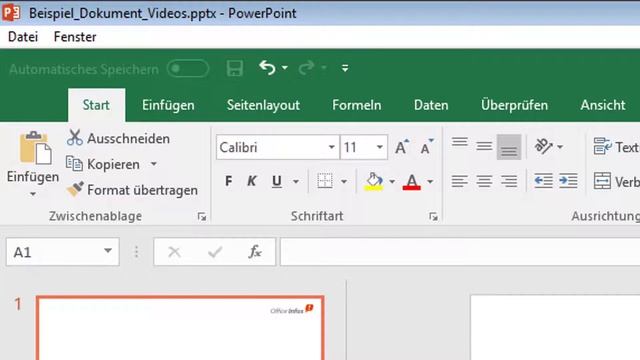Align cell content to middle
640x360 pixels.
(x=484, y=146)
